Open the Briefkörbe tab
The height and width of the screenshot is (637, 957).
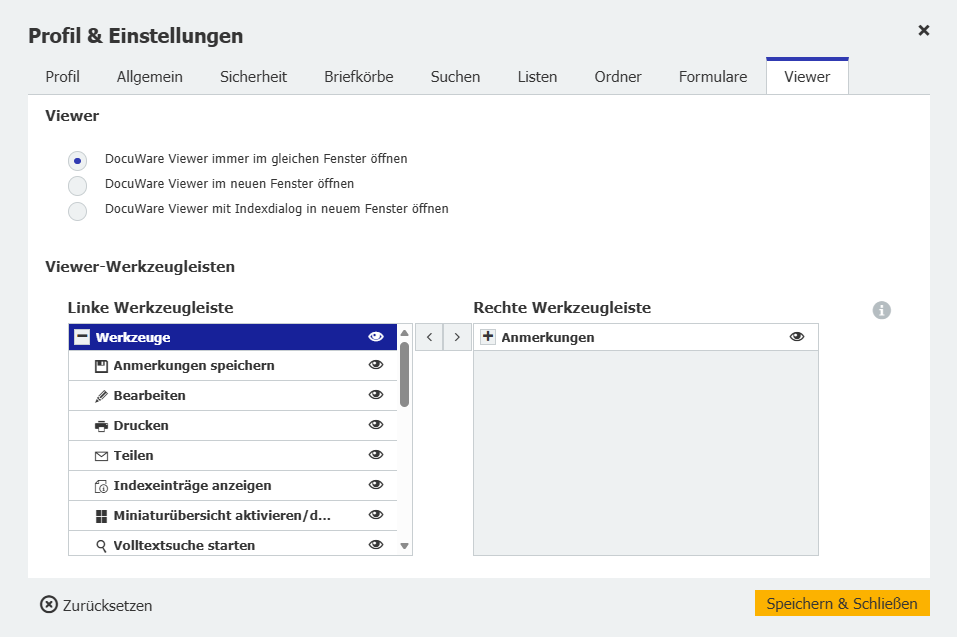click(x=358, y=77)
